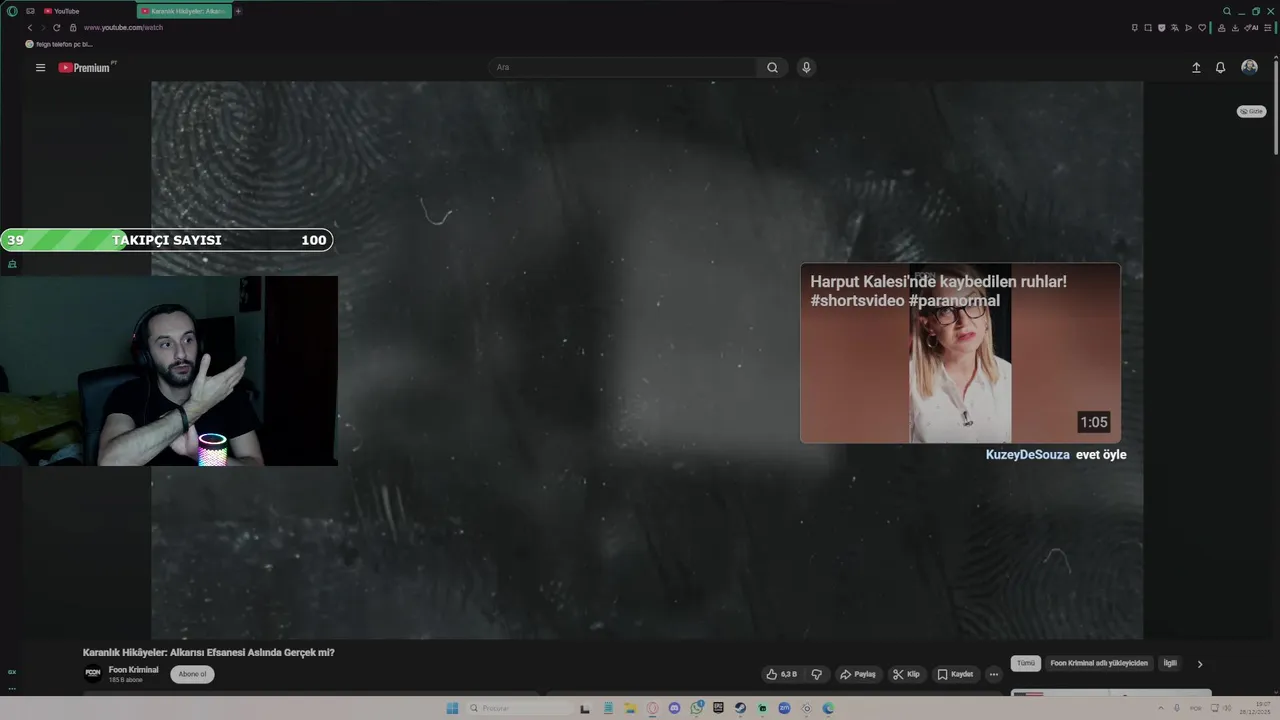Screen dimensions: 1280x720
Task: Open the ad blocker shield icon
Action: point(1161,27)
